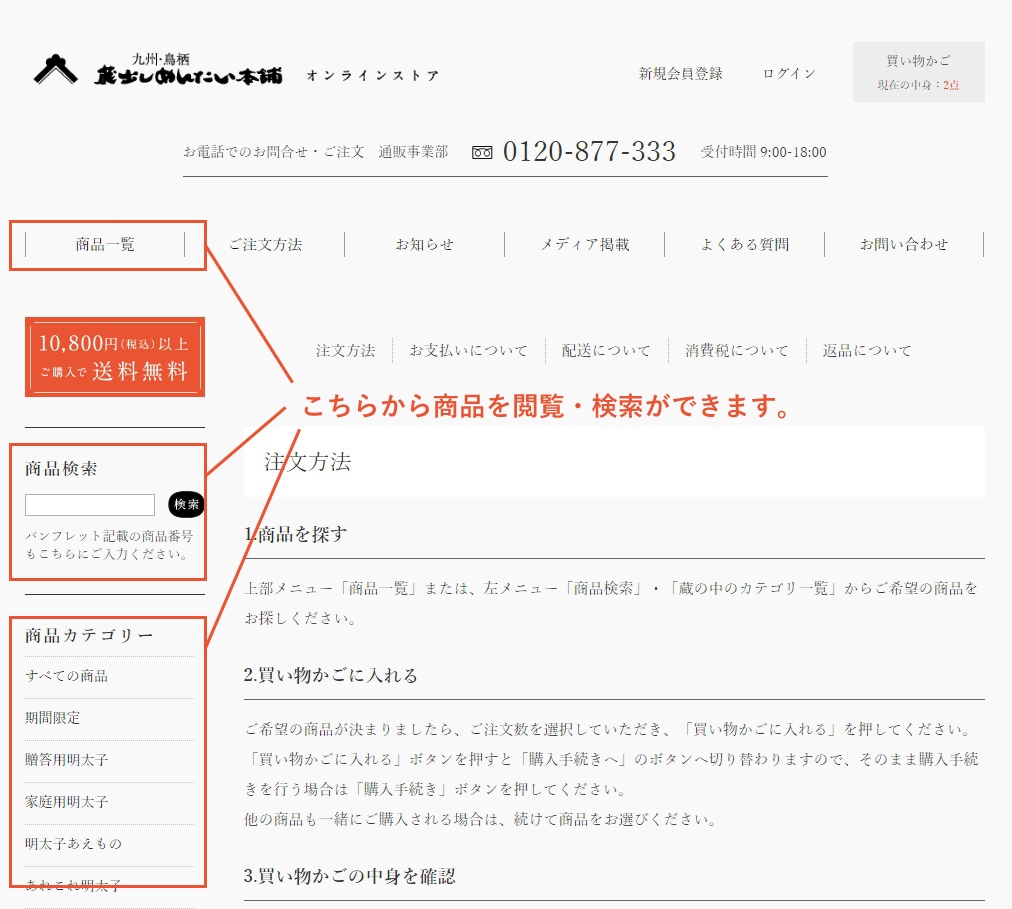
Task: Click the store logo in header
Action: (x=158, y=70)
